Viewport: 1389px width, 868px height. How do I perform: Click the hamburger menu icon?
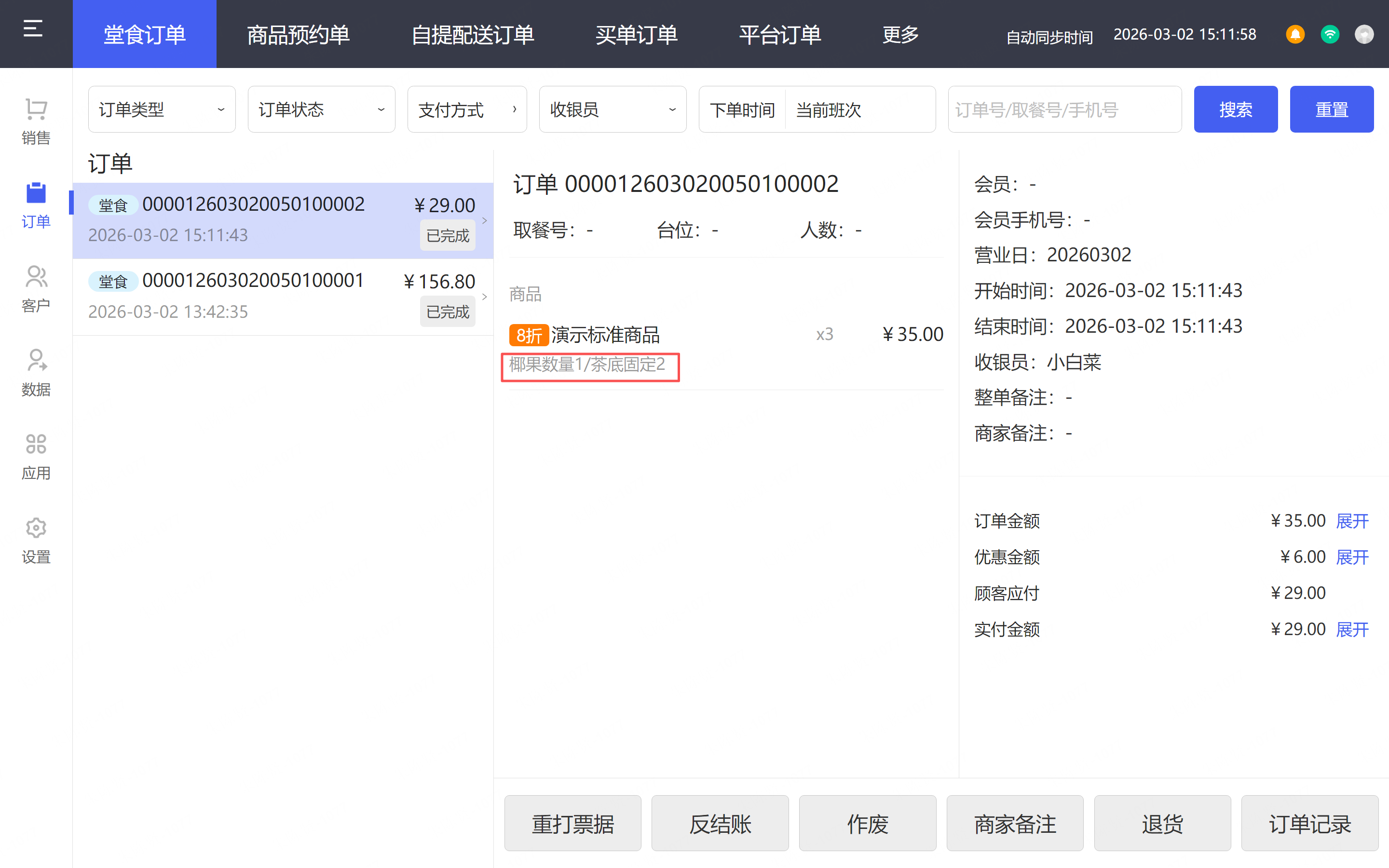tap(33, 29)
